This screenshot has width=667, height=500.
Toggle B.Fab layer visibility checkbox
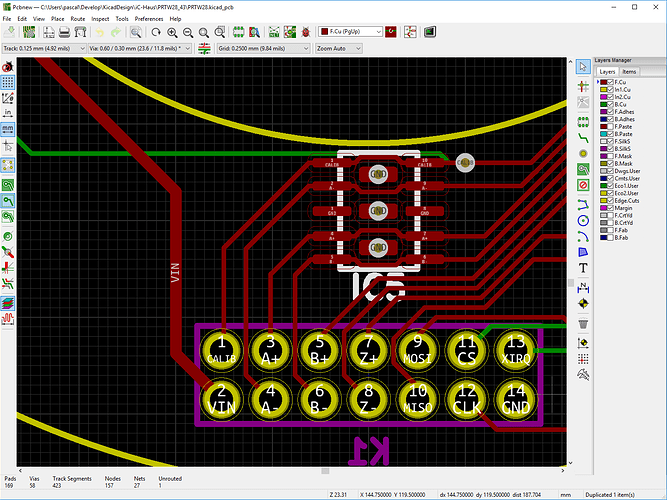pos(610,238)
